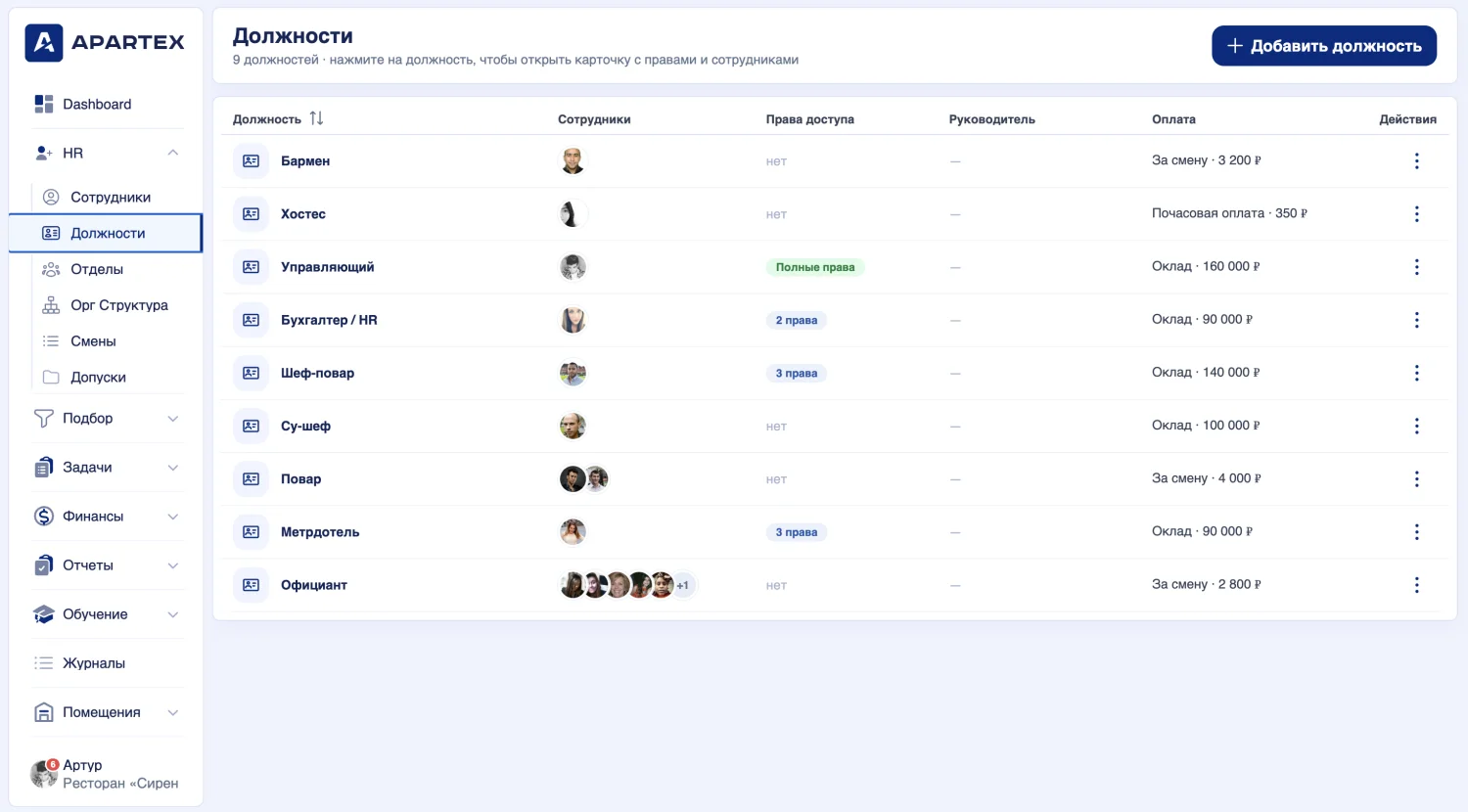1468x812 pixels.
Task: Open actions menu for Бармен row
Action: pos(1416,160)
